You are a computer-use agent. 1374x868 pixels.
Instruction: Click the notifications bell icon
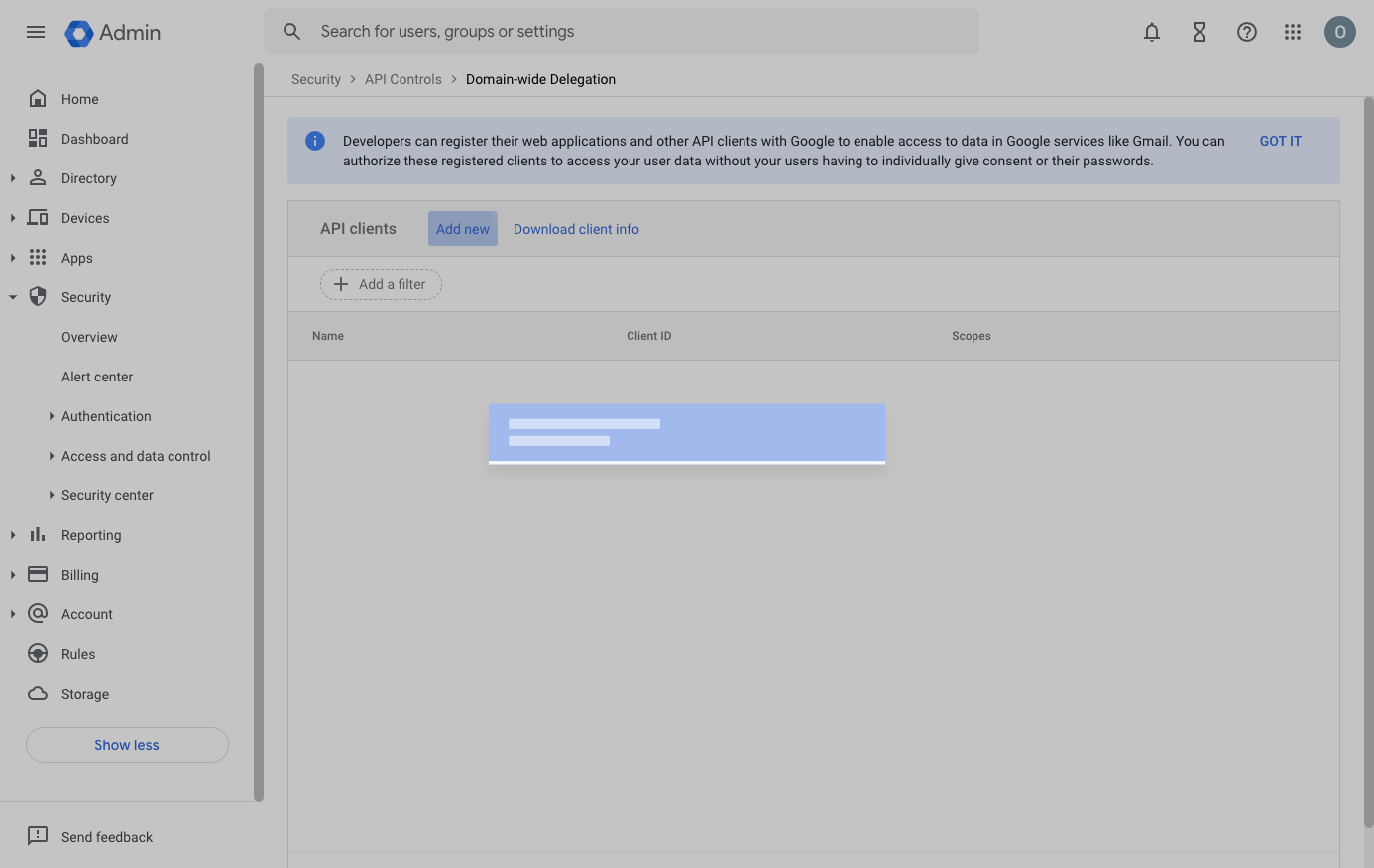1151,32
